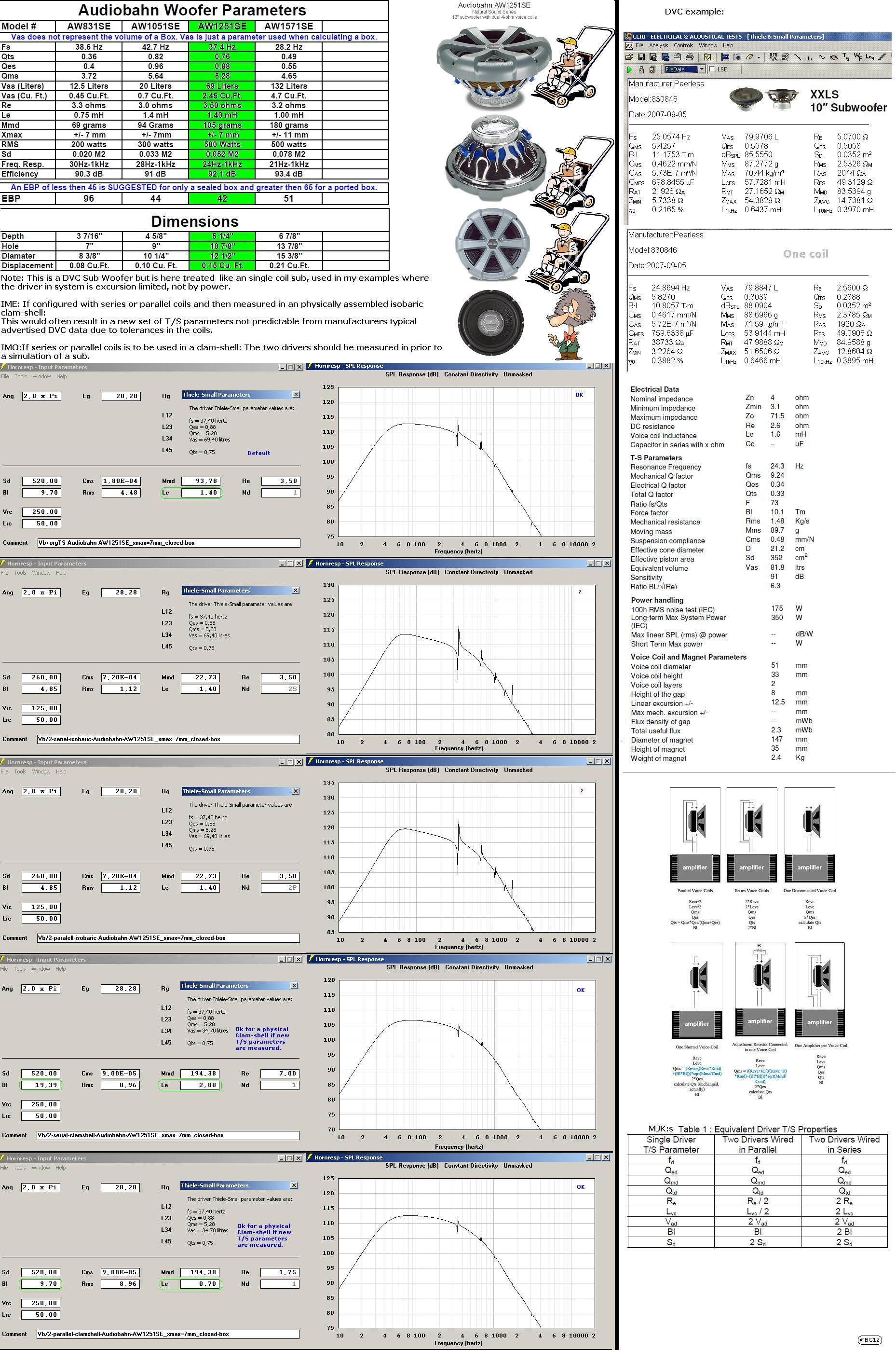Click the Le 0,70 field in the parallel-clamshell window
This screenshot has width=896, height=1350.
(x=200, y=1284)
